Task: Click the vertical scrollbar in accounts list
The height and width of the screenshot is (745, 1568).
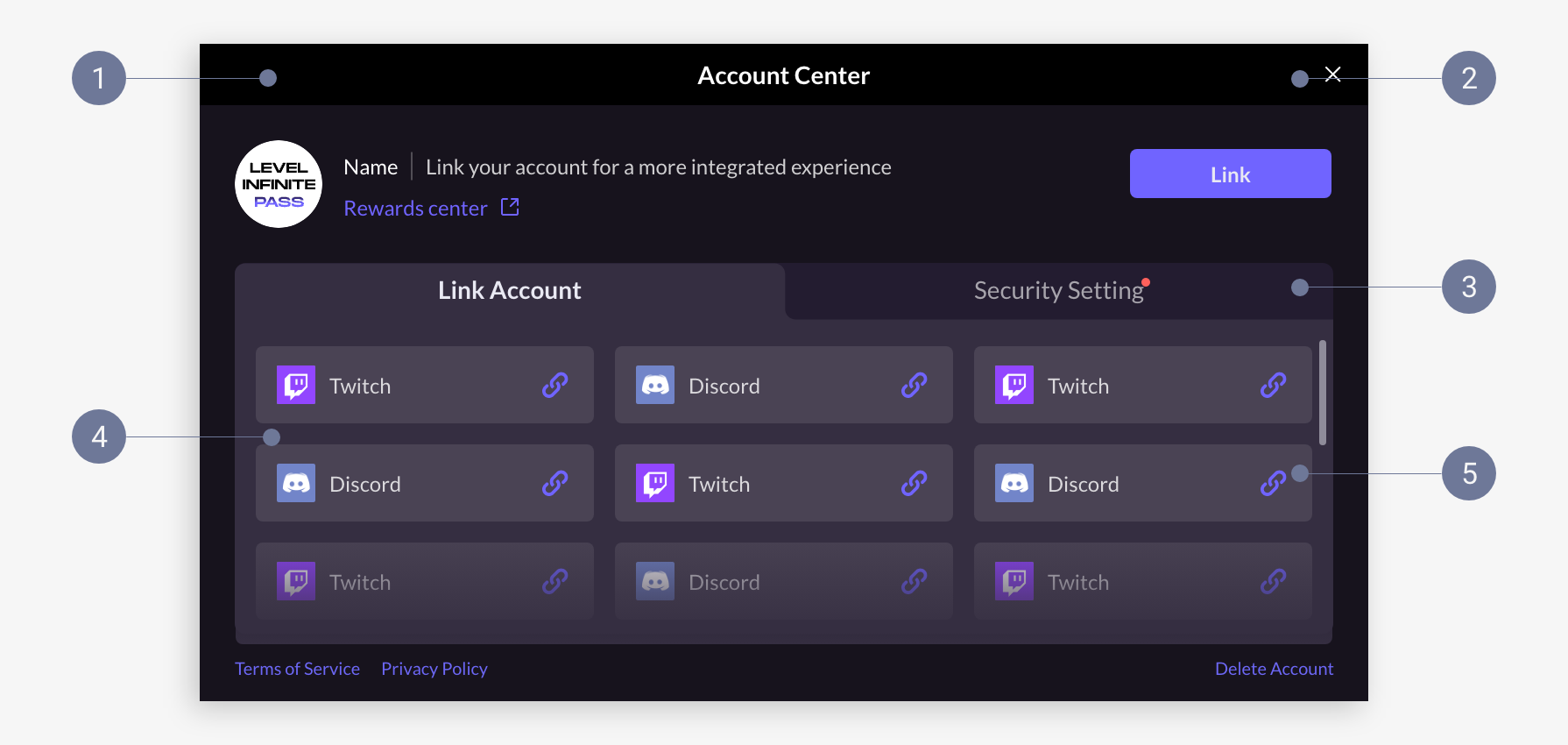Action: pos(1323,393)
